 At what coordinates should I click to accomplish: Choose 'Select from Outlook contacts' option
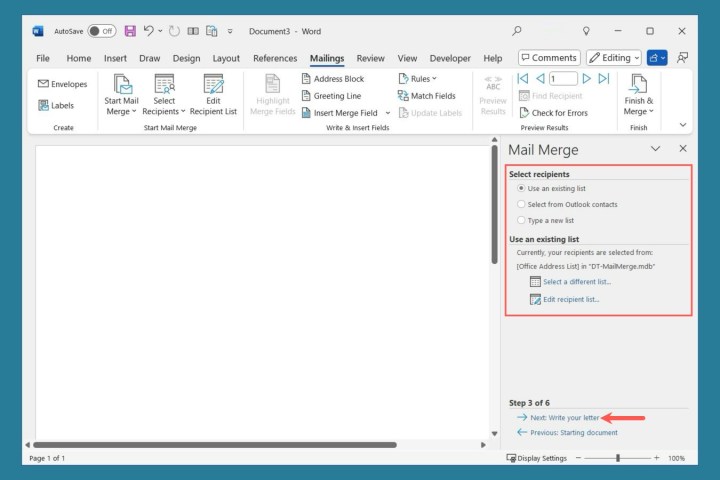click(521, 204)
